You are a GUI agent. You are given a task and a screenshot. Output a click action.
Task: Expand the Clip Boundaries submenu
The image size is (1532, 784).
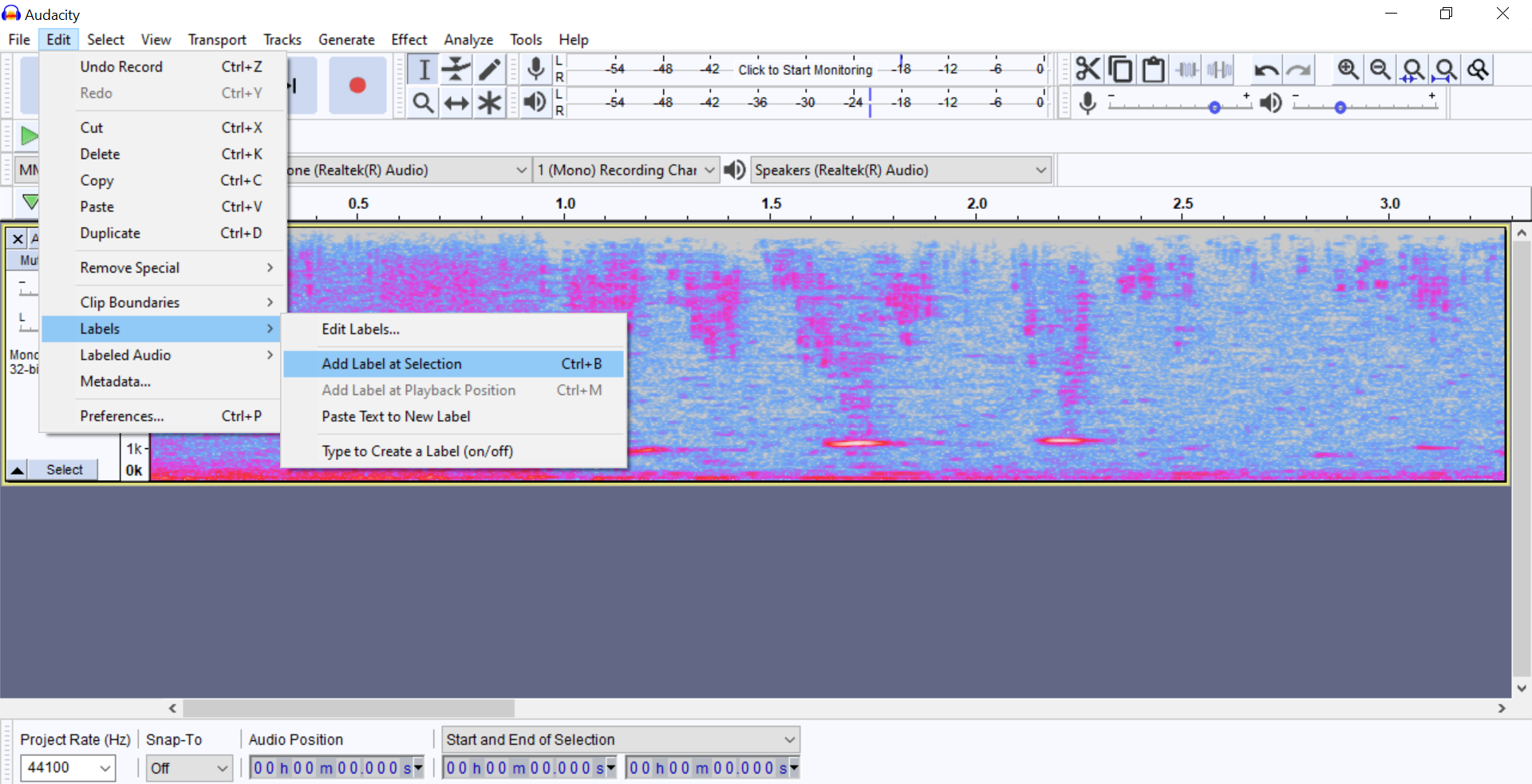(160, 302)
